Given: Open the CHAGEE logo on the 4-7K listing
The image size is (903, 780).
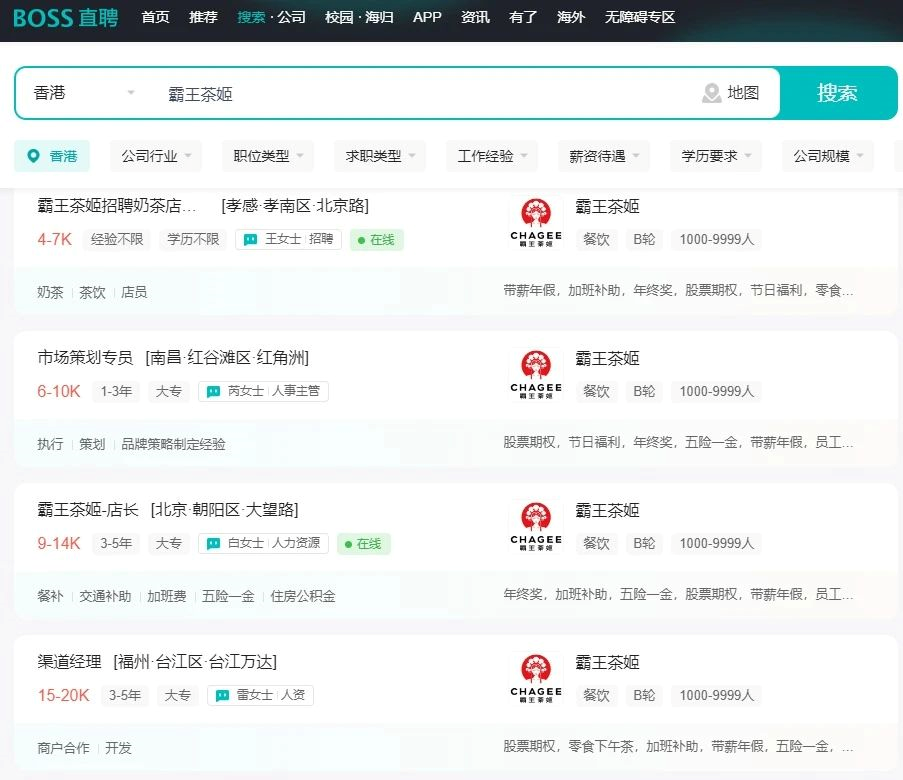Looking at the screenshot, I should tap(536, 222).
